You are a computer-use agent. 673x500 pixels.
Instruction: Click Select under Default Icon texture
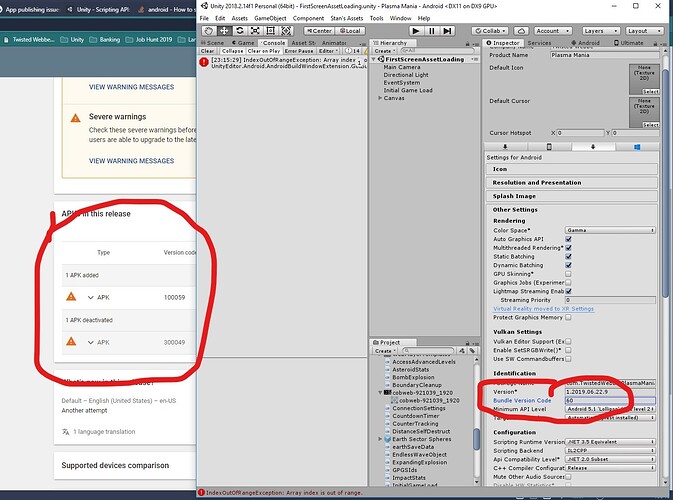(651, 91)
